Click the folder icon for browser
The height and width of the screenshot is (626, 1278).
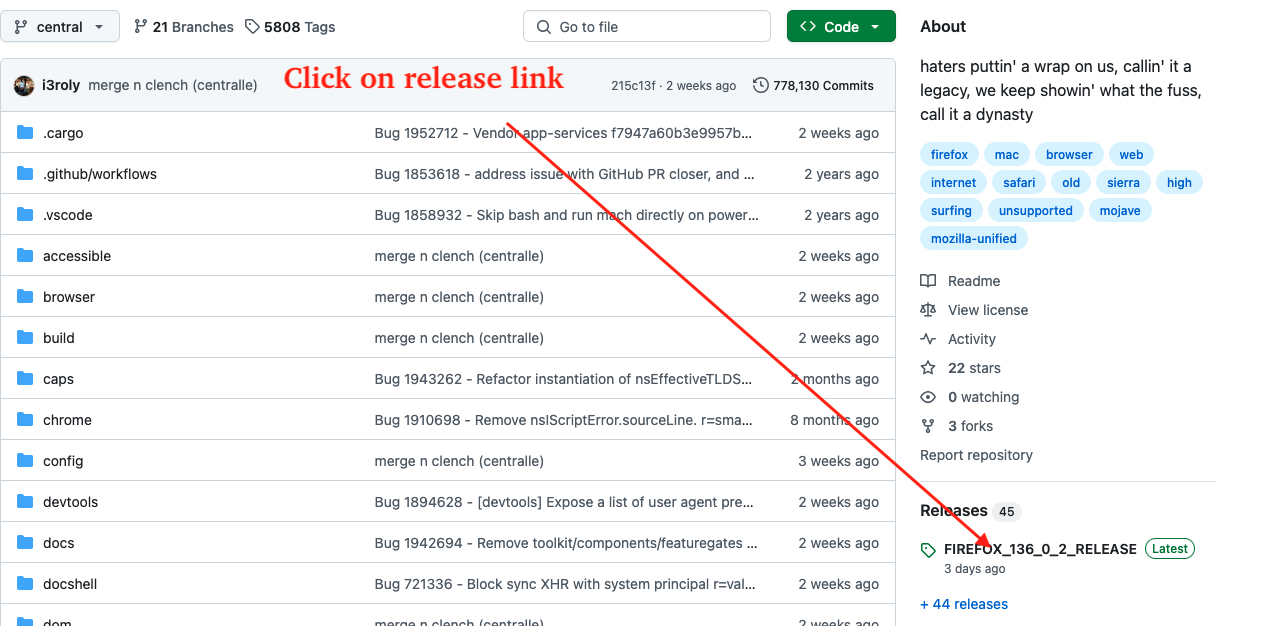click(x=25, y=297)
